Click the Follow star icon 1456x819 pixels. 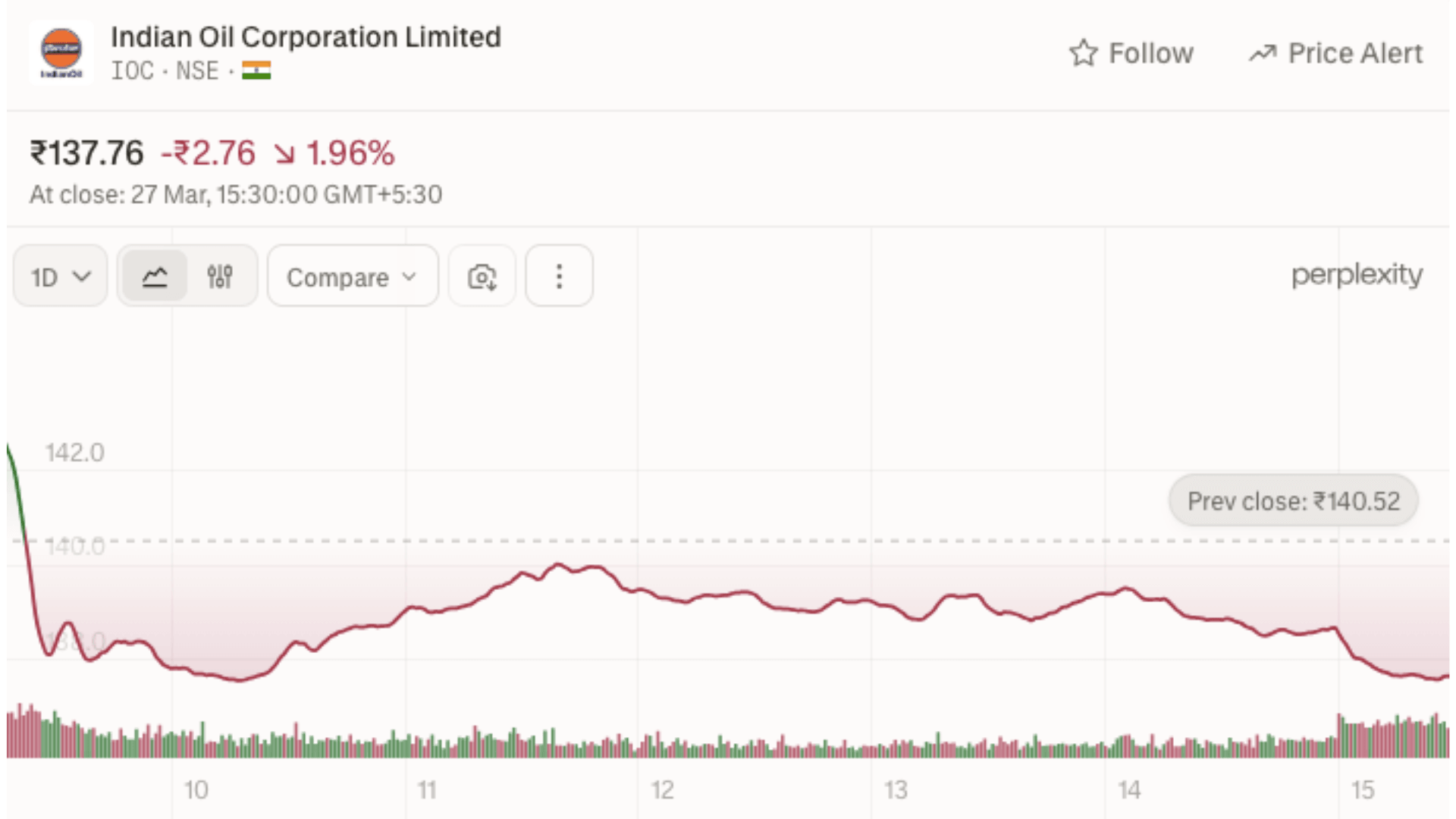click(x=1084, y=53)
